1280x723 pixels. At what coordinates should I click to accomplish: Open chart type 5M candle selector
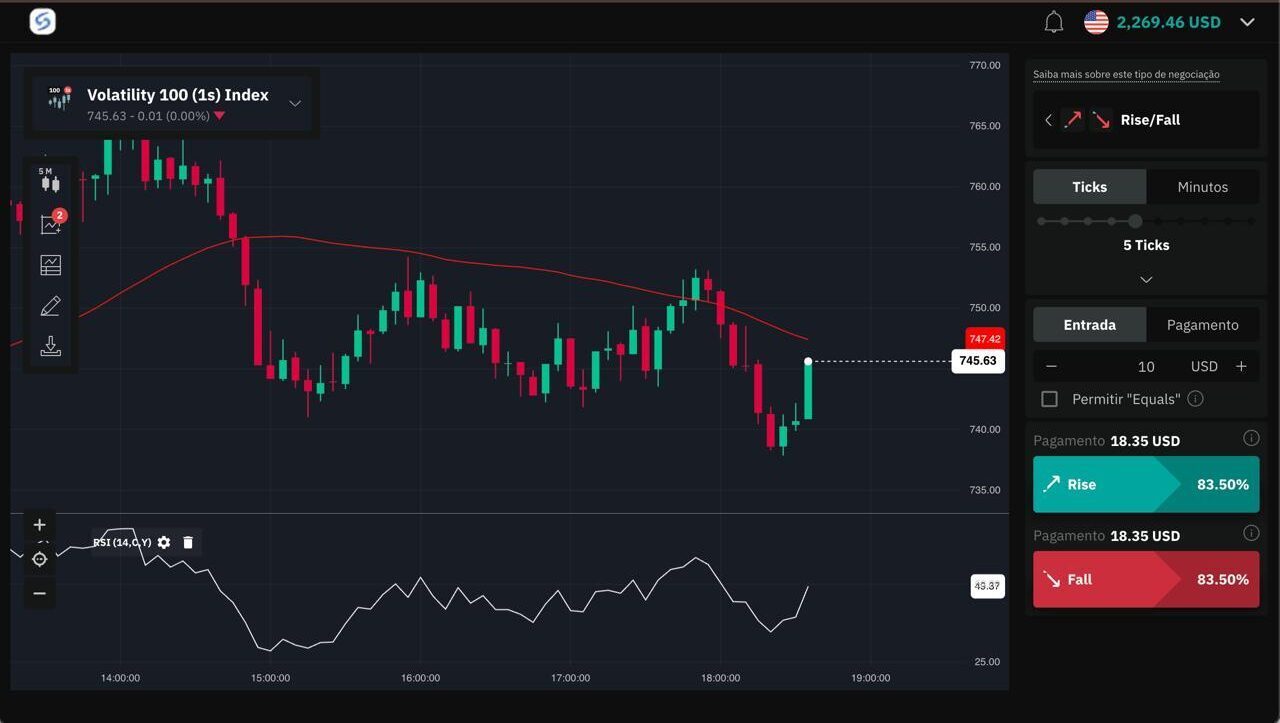click(x=50, y=180)
